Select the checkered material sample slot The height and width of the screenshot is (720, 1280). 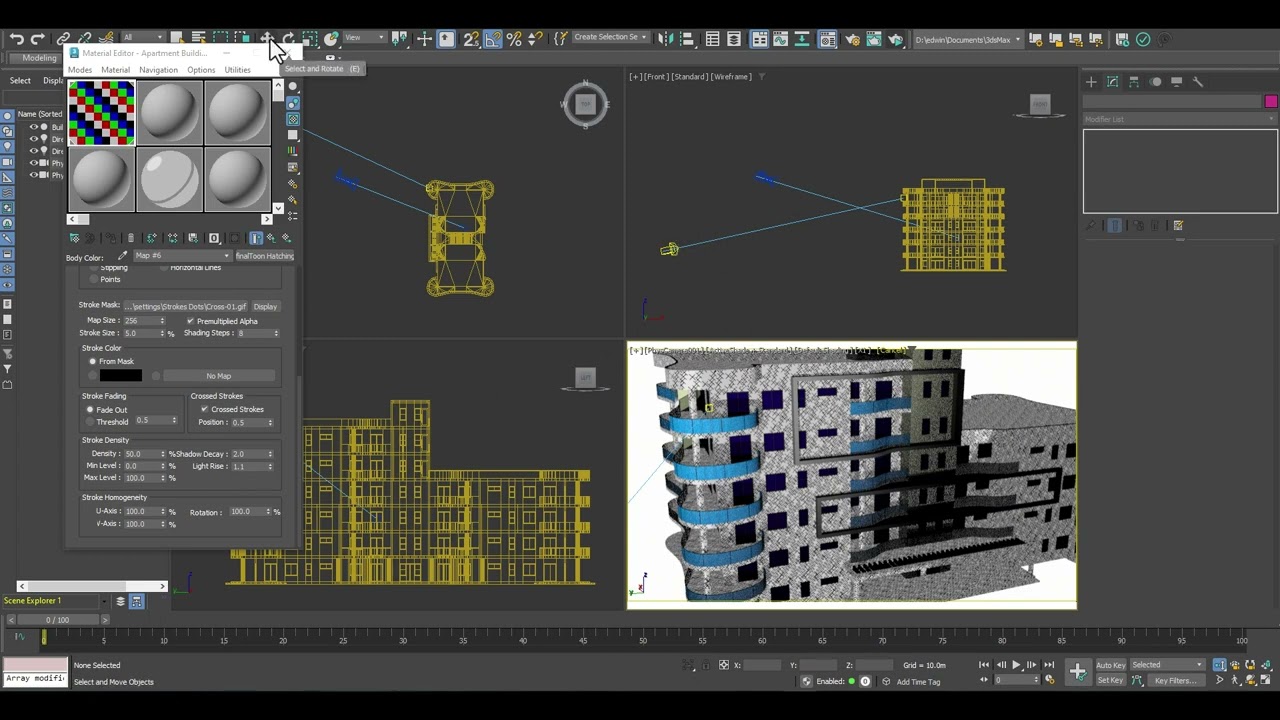coord(101,113)
